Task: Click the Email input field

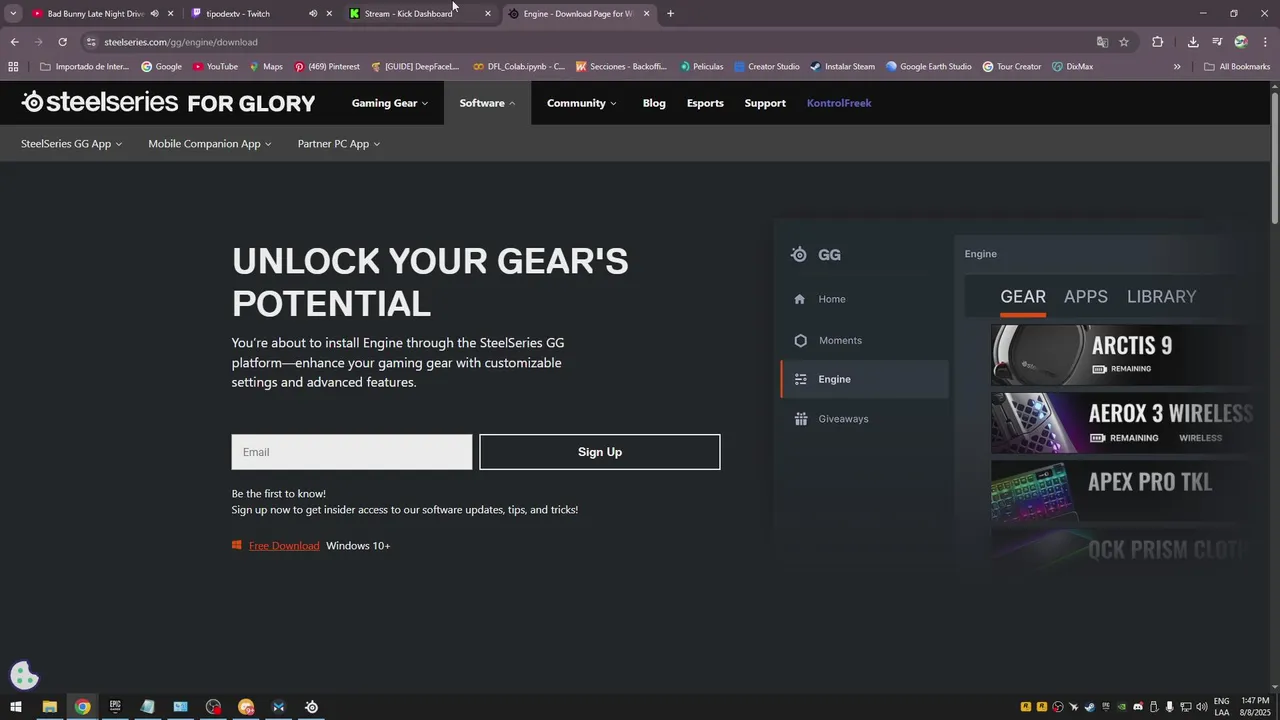Action: click(352, 452)
